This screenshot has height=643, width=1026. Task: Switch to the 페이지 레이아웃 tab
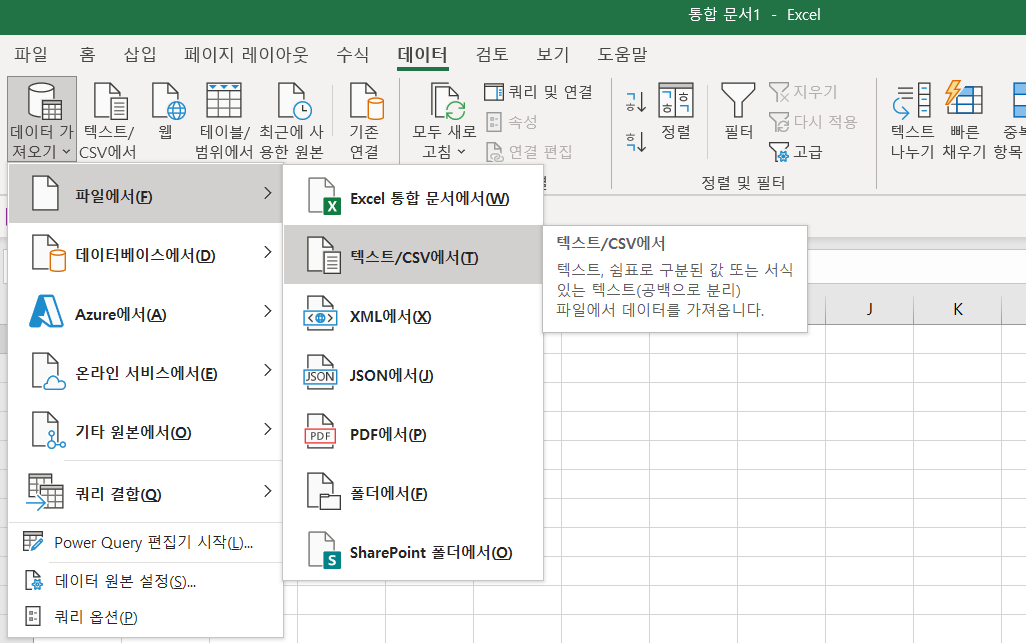click(246, 54)
